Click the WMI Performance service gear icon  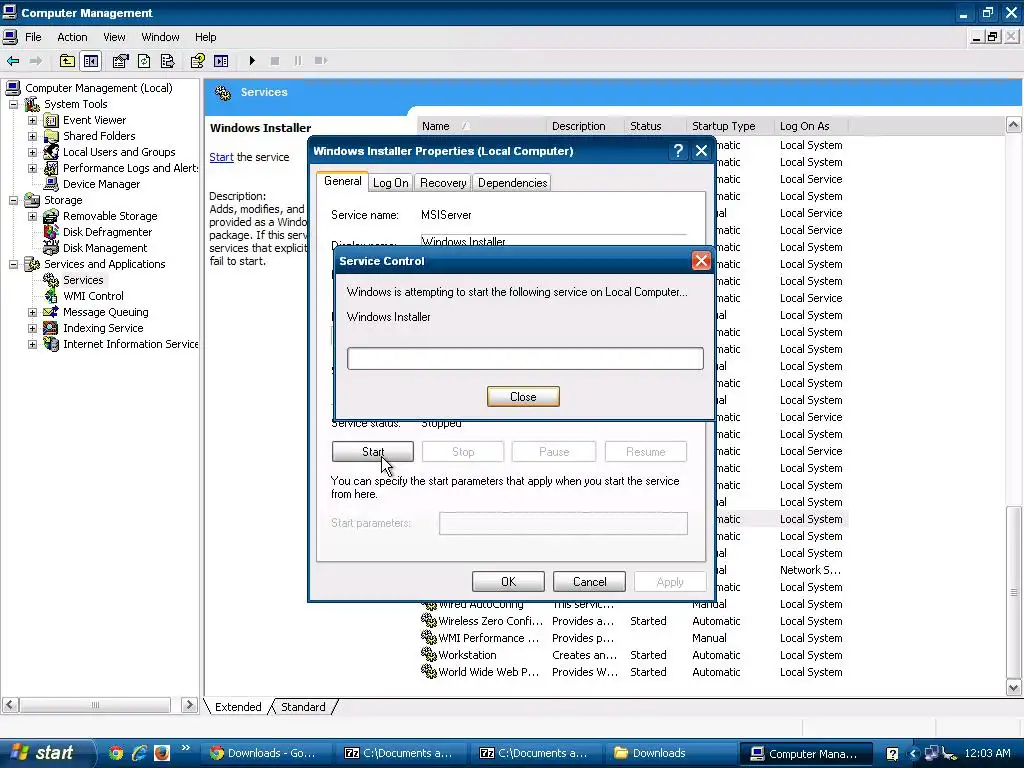[428, 637]
